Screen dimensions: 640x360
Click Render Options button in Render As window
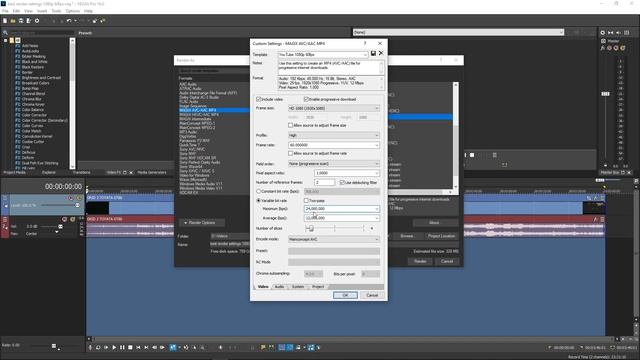[202, 223]
